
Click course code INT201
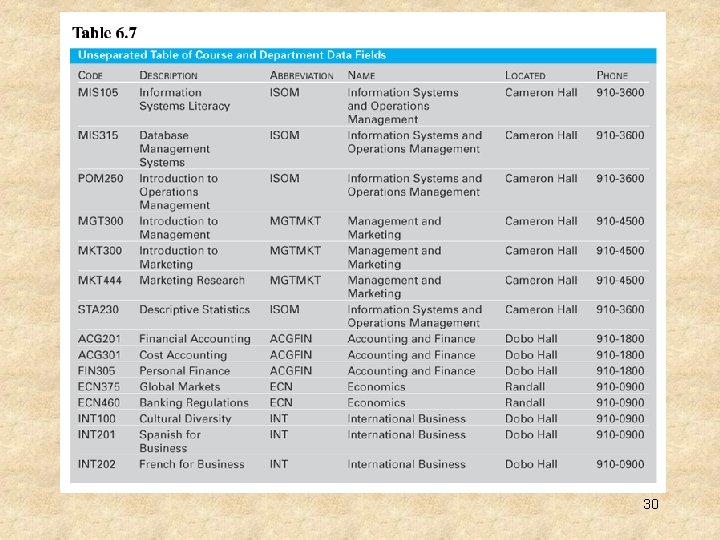tap(96, 434)
